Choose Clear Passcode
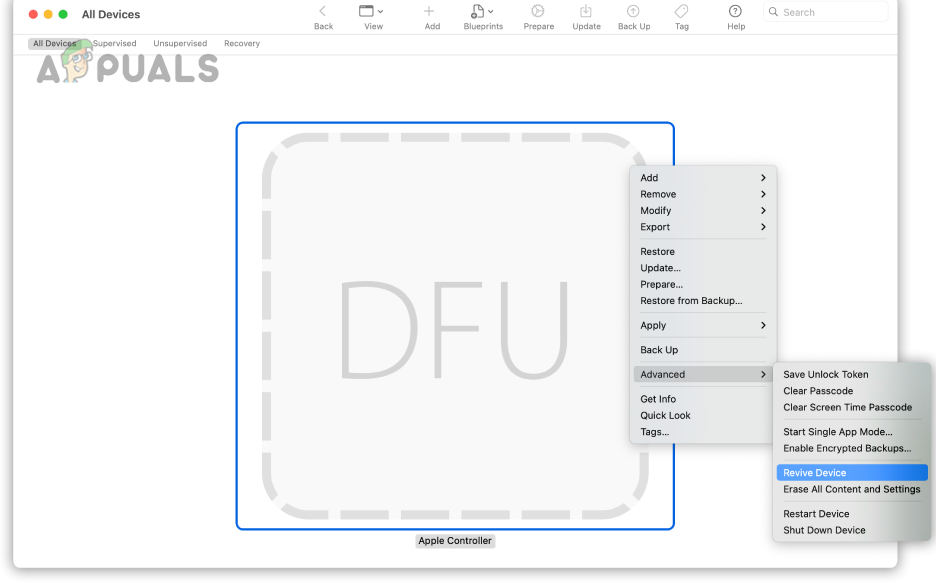 818,390
